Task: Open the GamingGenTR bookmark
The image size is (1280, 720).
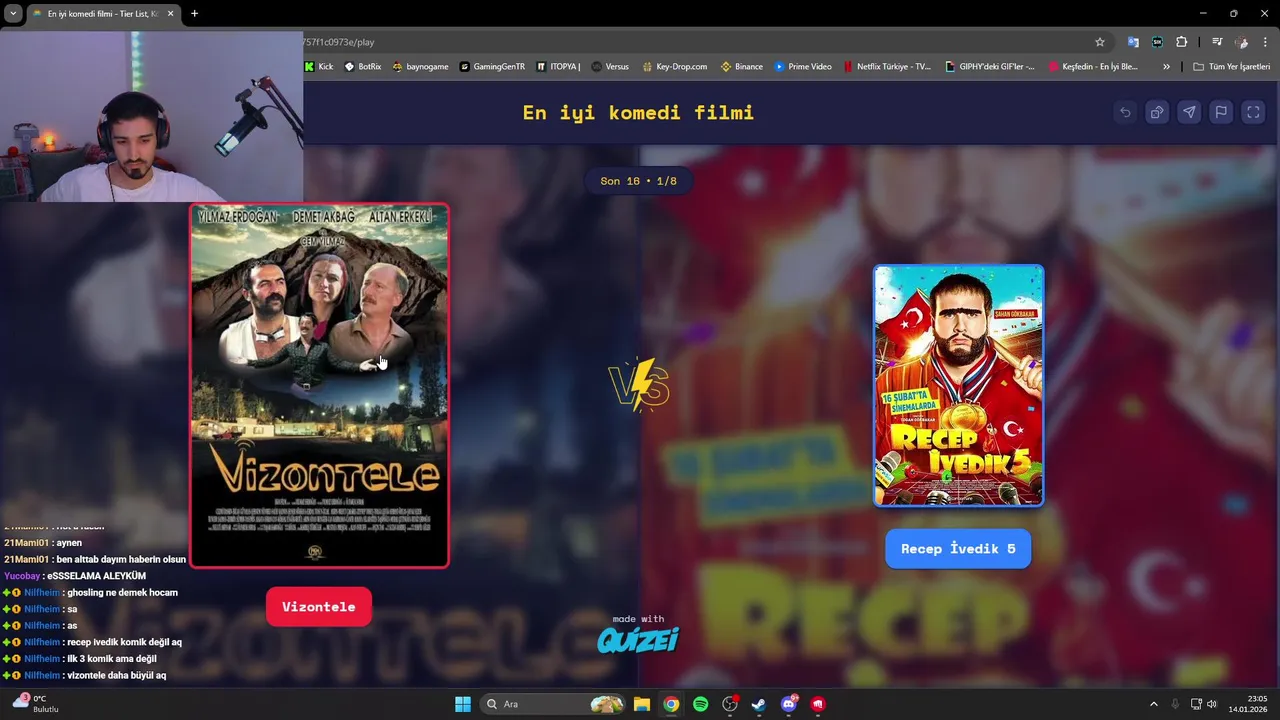Action: (x=492, y=67)
